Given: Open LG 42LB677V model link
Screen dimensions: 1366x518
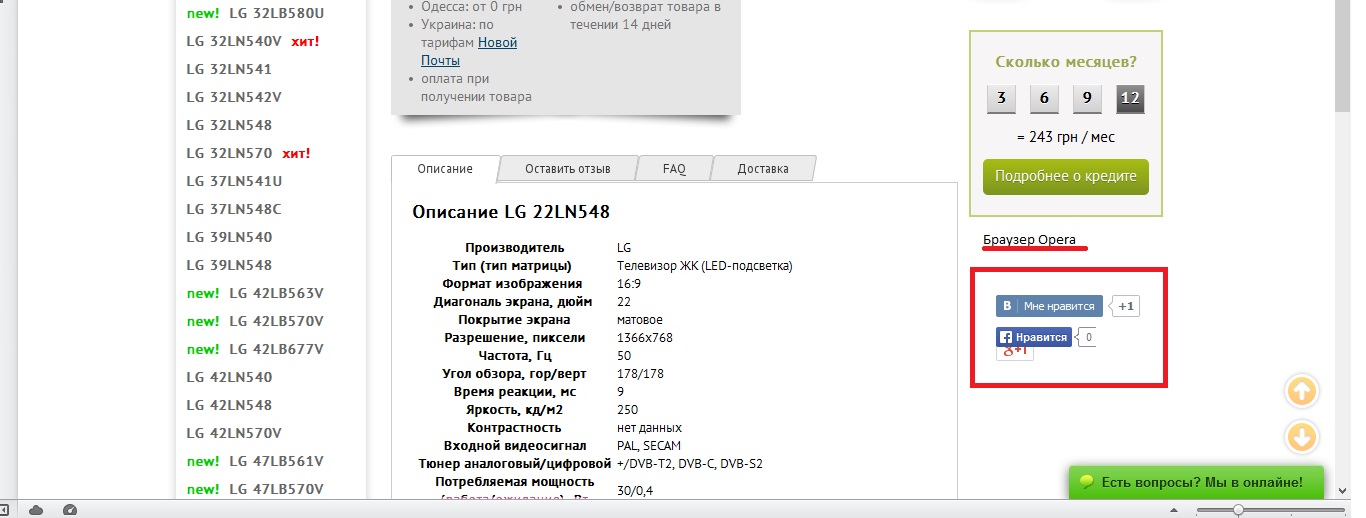Looking at the screenshot, I should click(x=277, y=349).
